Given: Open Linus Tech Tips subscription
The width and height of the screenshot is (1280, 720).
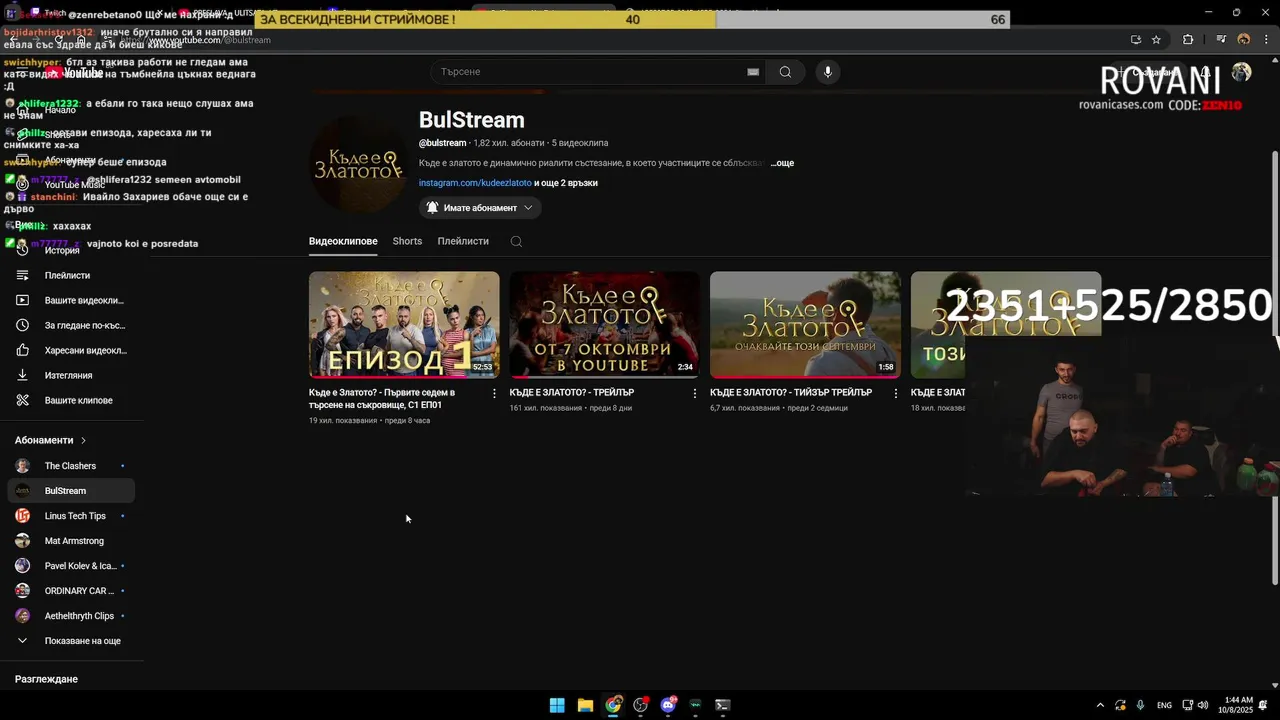Looking at the screenshot, I should [x=70, y=516].
